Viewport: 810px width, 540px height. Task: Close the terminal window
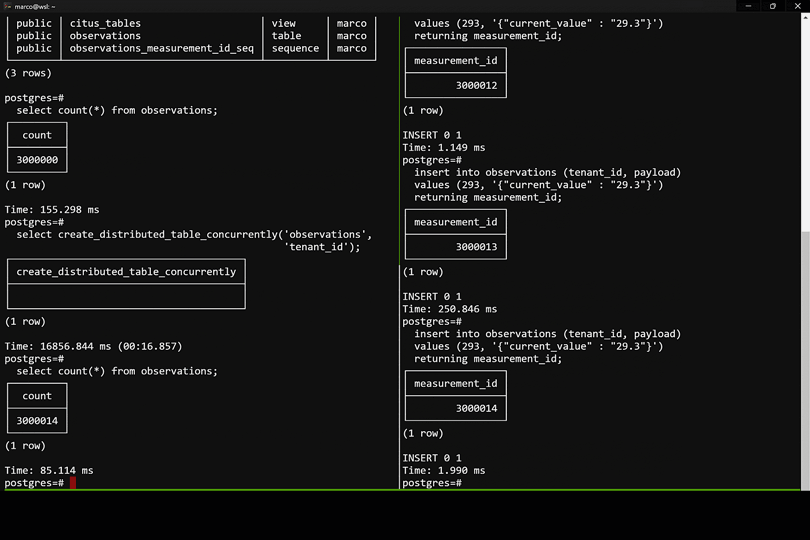coord(797,6)
